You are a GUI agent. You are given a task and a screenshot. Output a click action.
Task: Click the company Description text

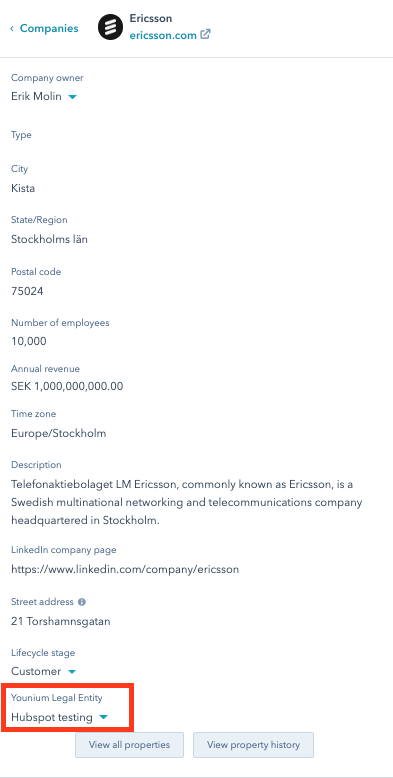tap(187, 502)
